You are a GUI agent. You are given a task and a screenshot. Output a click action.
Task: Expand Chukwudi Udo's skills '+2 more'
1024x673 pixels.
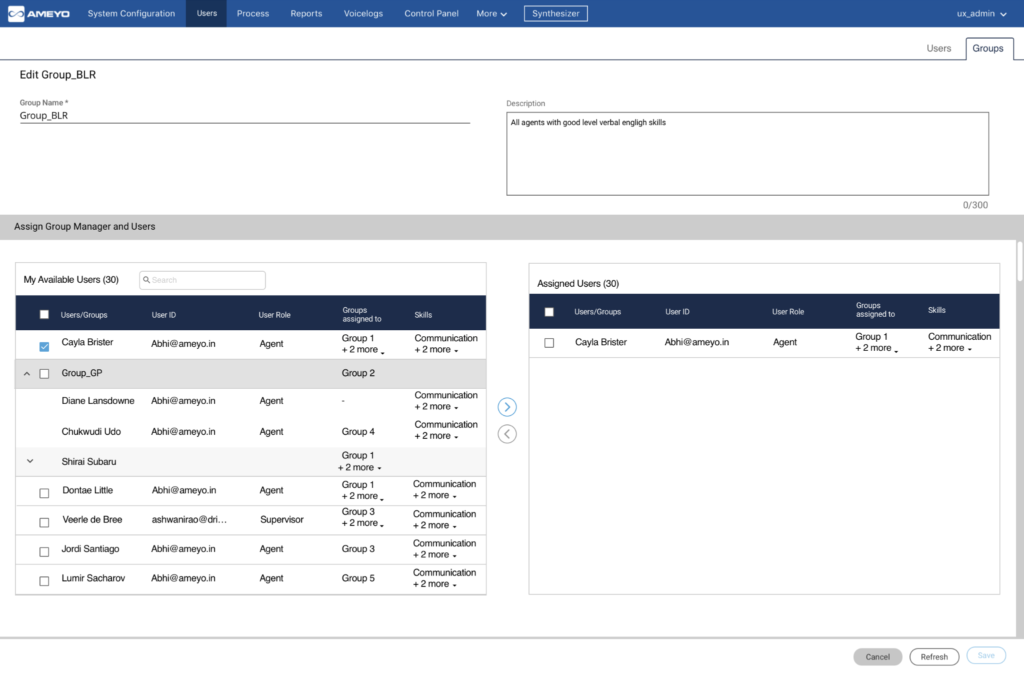click(x=436, y=436)
